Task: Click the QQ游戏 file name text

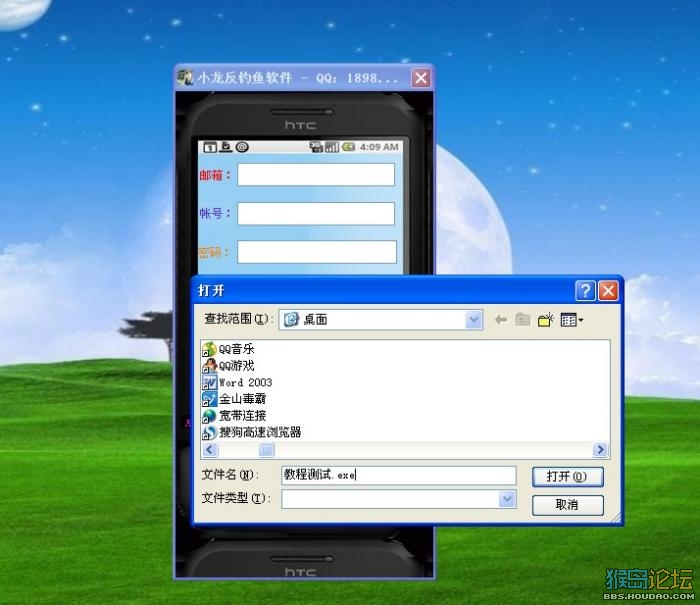Action: (237, 366)
